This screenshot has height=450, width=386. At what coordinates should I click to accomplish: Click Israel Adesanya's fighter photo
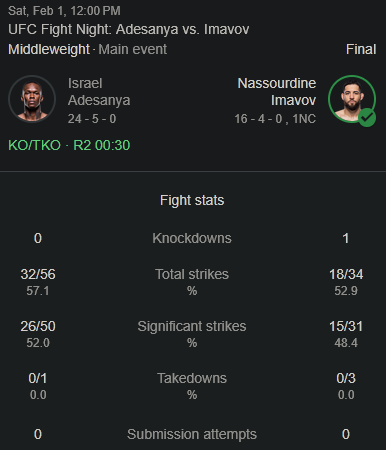pos(32,99)
